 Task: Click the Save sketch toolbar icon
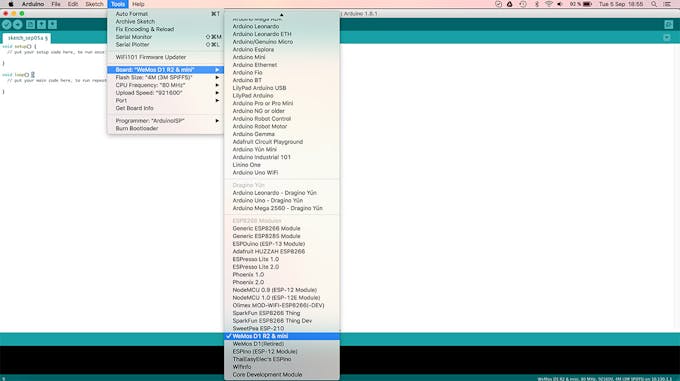pyautogui.click(x=52, y=25)
